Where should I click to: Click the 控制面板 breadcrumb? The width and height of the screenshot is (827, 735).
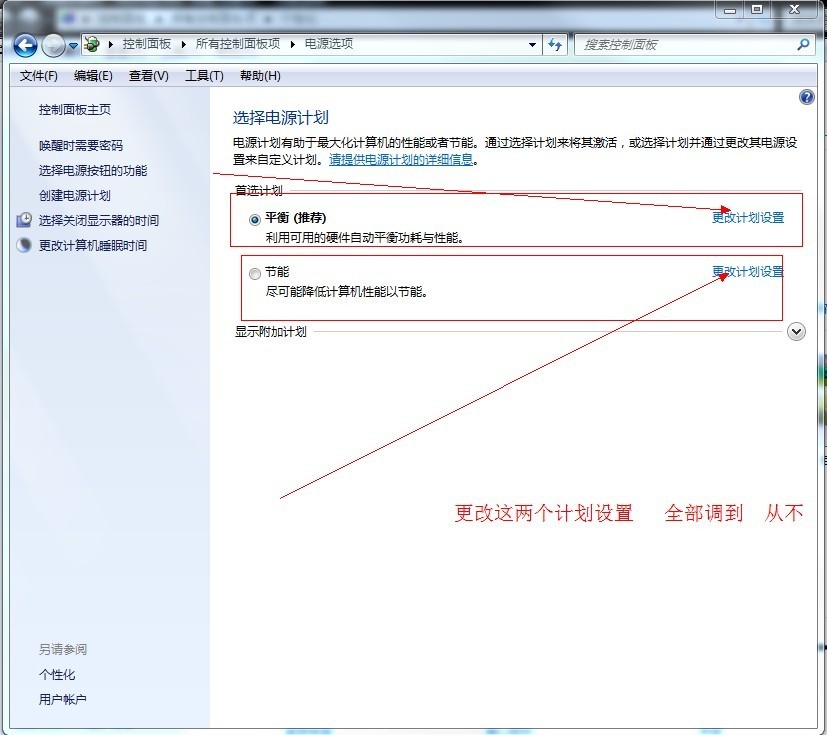coord(147,44)
